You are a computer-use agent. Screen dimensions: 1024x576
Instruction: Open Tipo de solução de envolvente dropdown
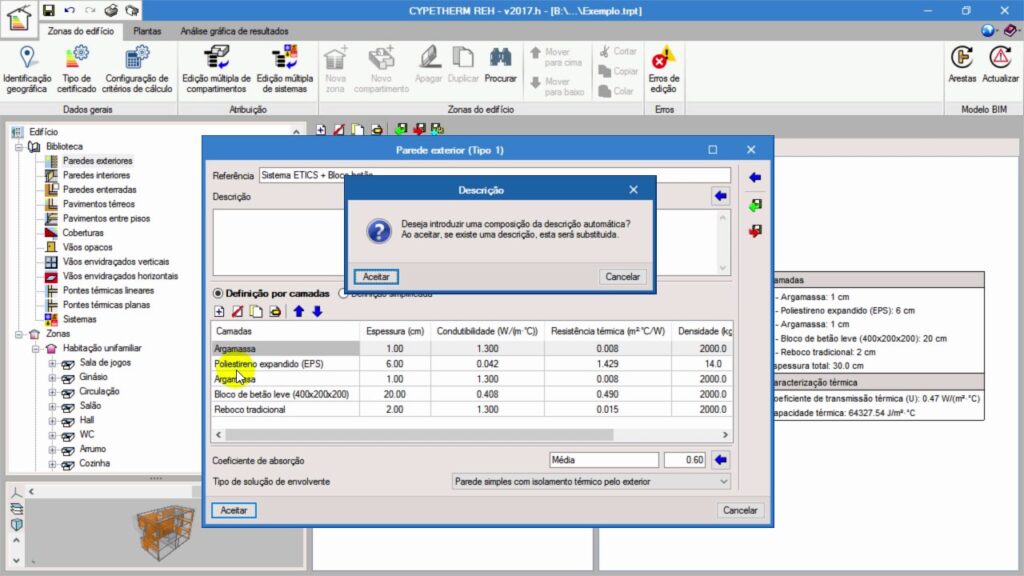[590, 481]
